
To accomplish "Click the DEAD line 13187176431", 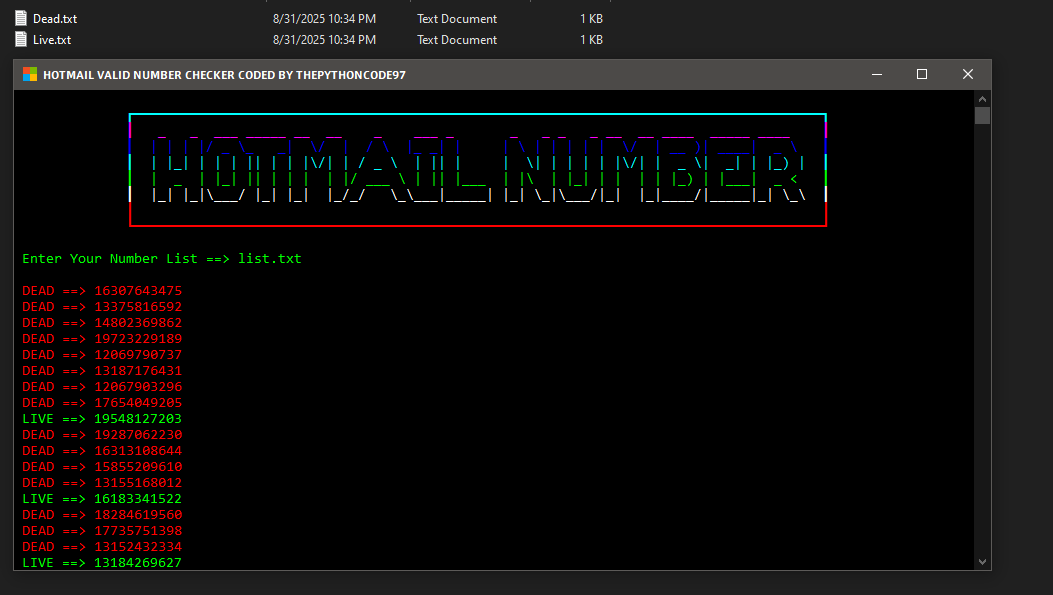I will (102, 371).
